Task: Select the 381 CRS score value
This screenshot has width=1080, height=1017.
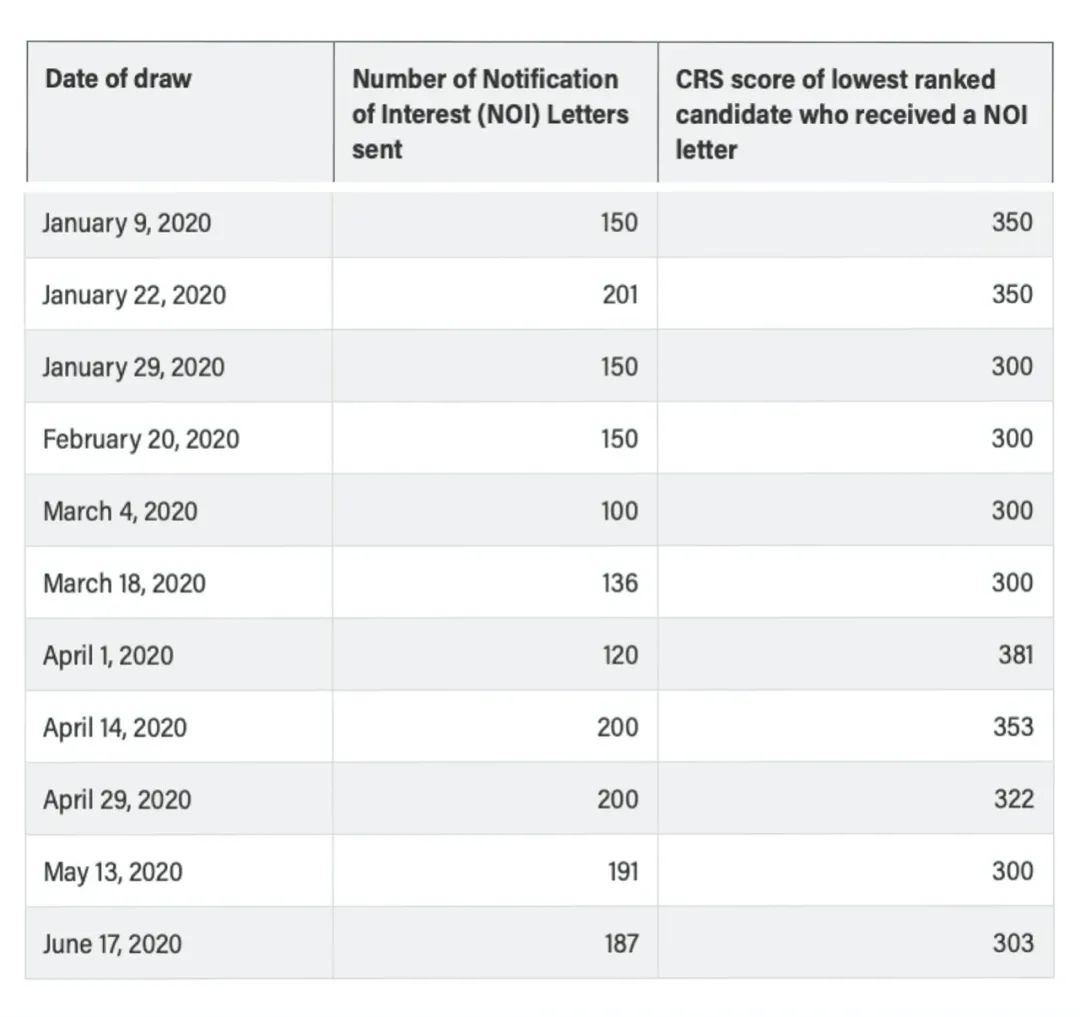Action: (x=1014, y=656)
